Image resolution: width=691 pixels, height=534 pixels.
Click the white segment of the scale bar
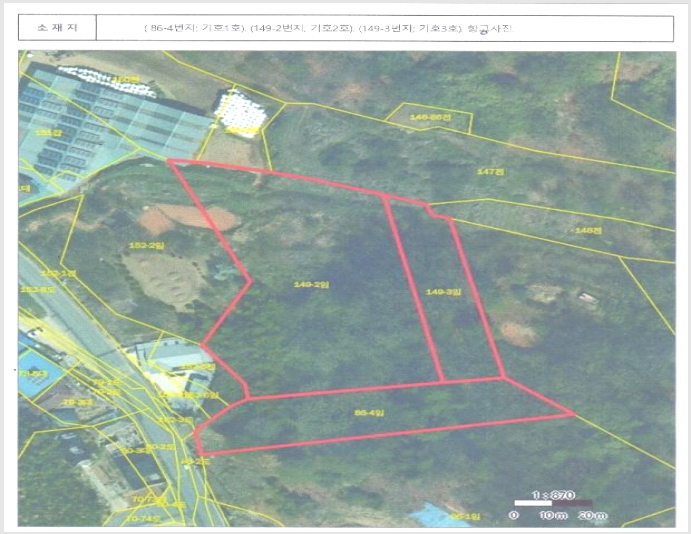pos(533,503)
